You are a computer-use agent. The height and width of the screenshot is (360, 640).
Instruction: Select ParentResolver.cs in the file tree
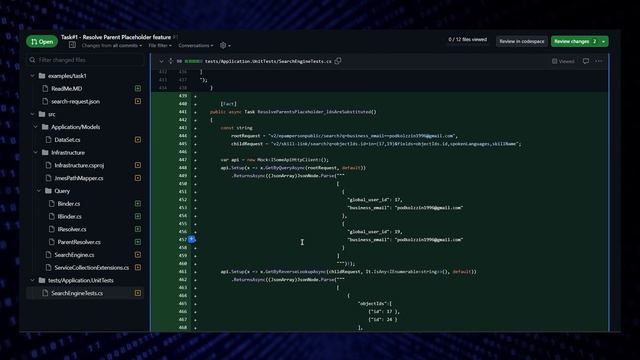[79, 242]
